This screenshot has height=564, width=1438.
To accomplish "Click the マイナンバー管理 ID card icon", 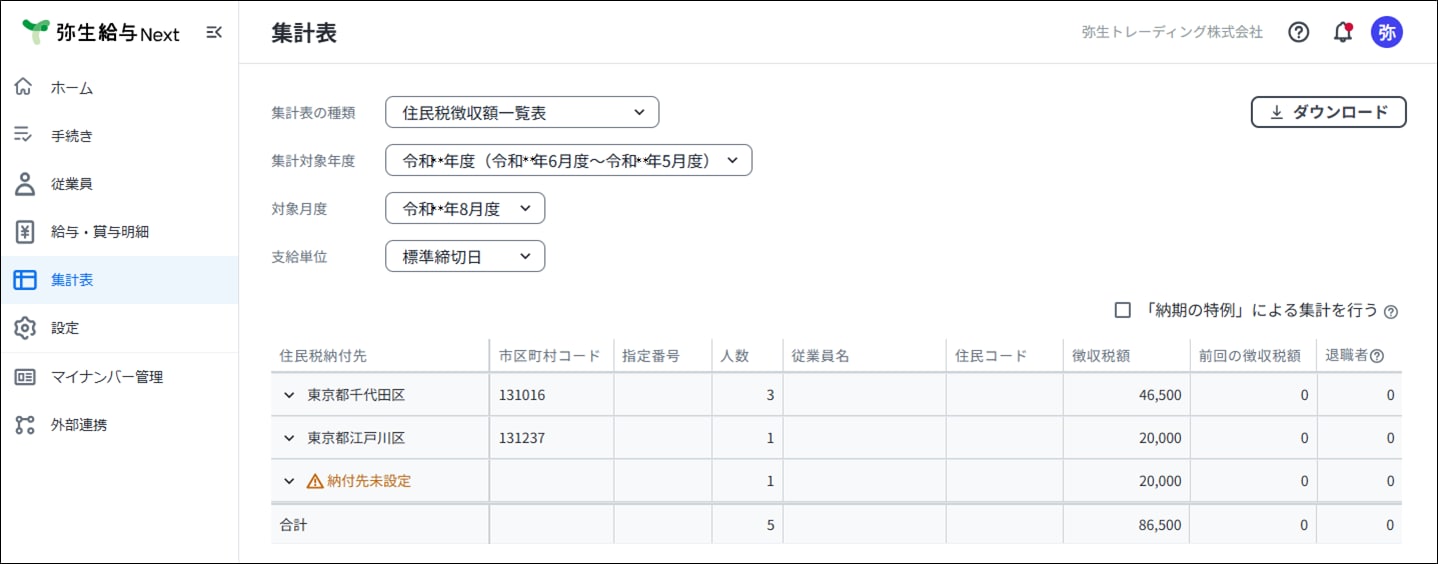I will (25, 377).
